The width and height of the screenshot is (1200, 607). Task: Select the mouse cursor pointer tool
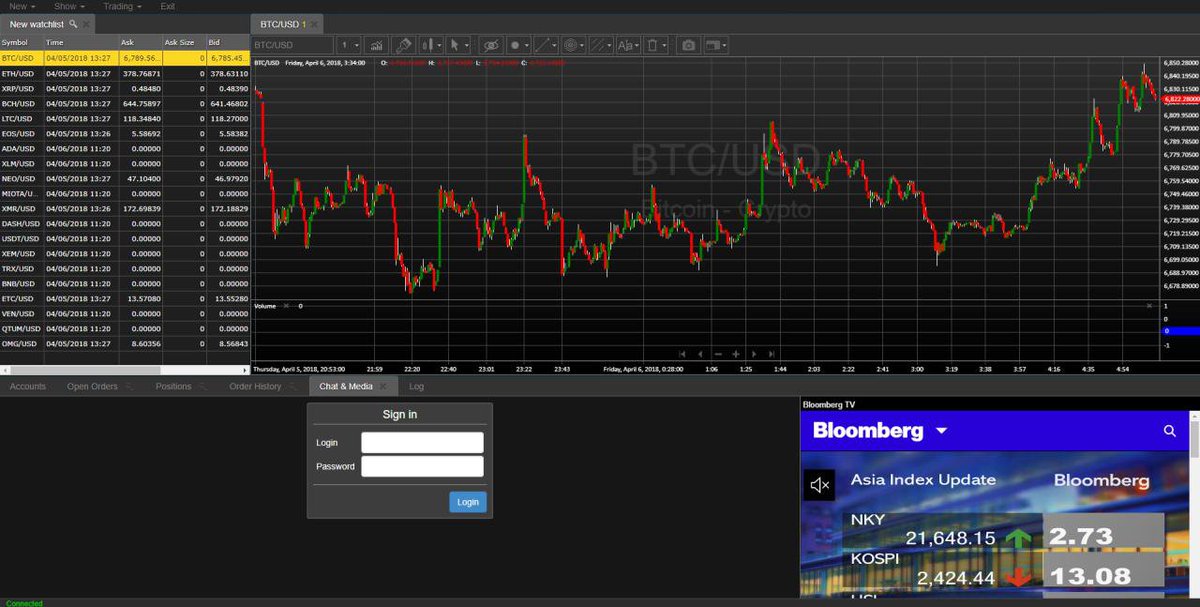coord(455,45)
